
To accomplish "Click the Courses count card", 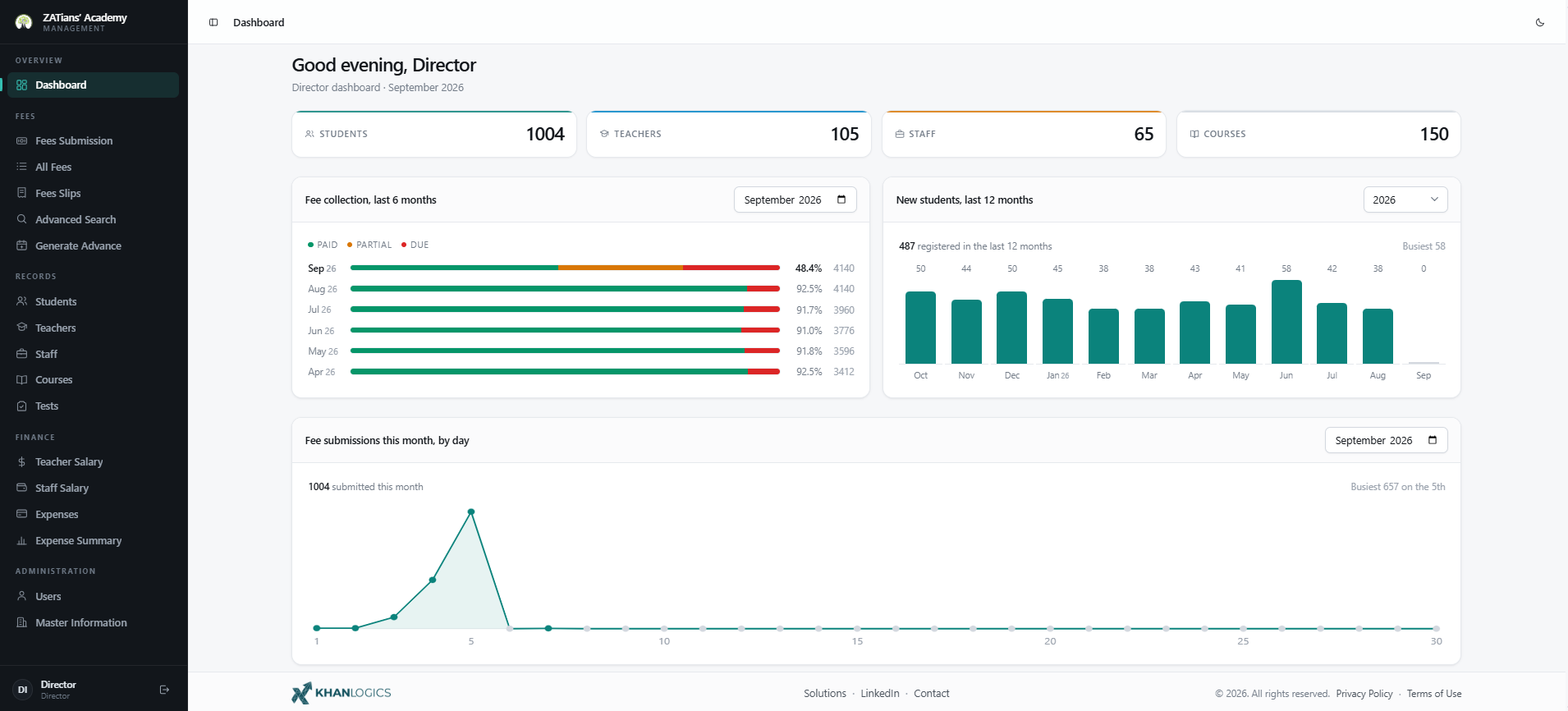I will (1318, 134).
